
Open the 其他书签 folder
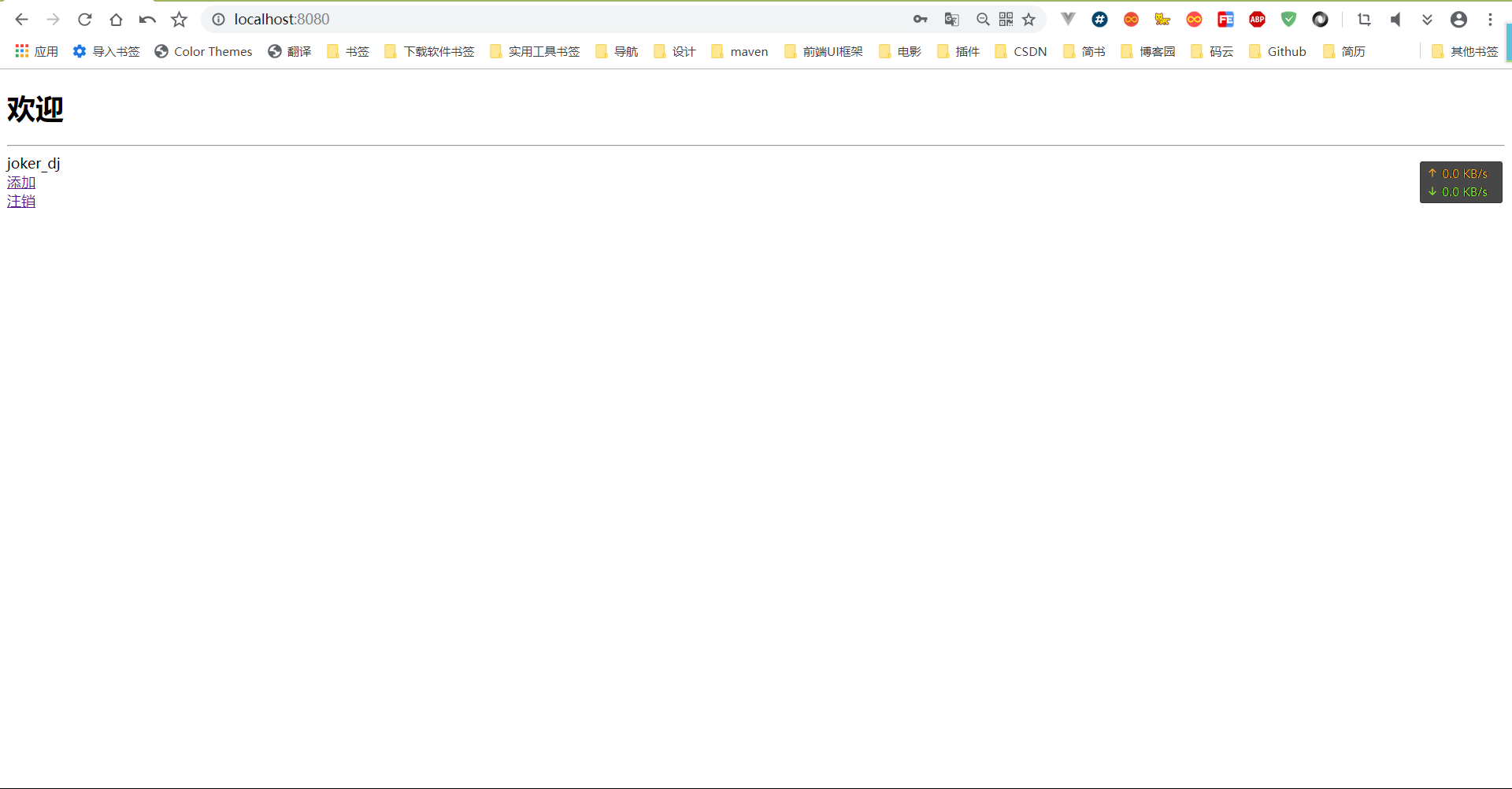tap(1465, 51)
